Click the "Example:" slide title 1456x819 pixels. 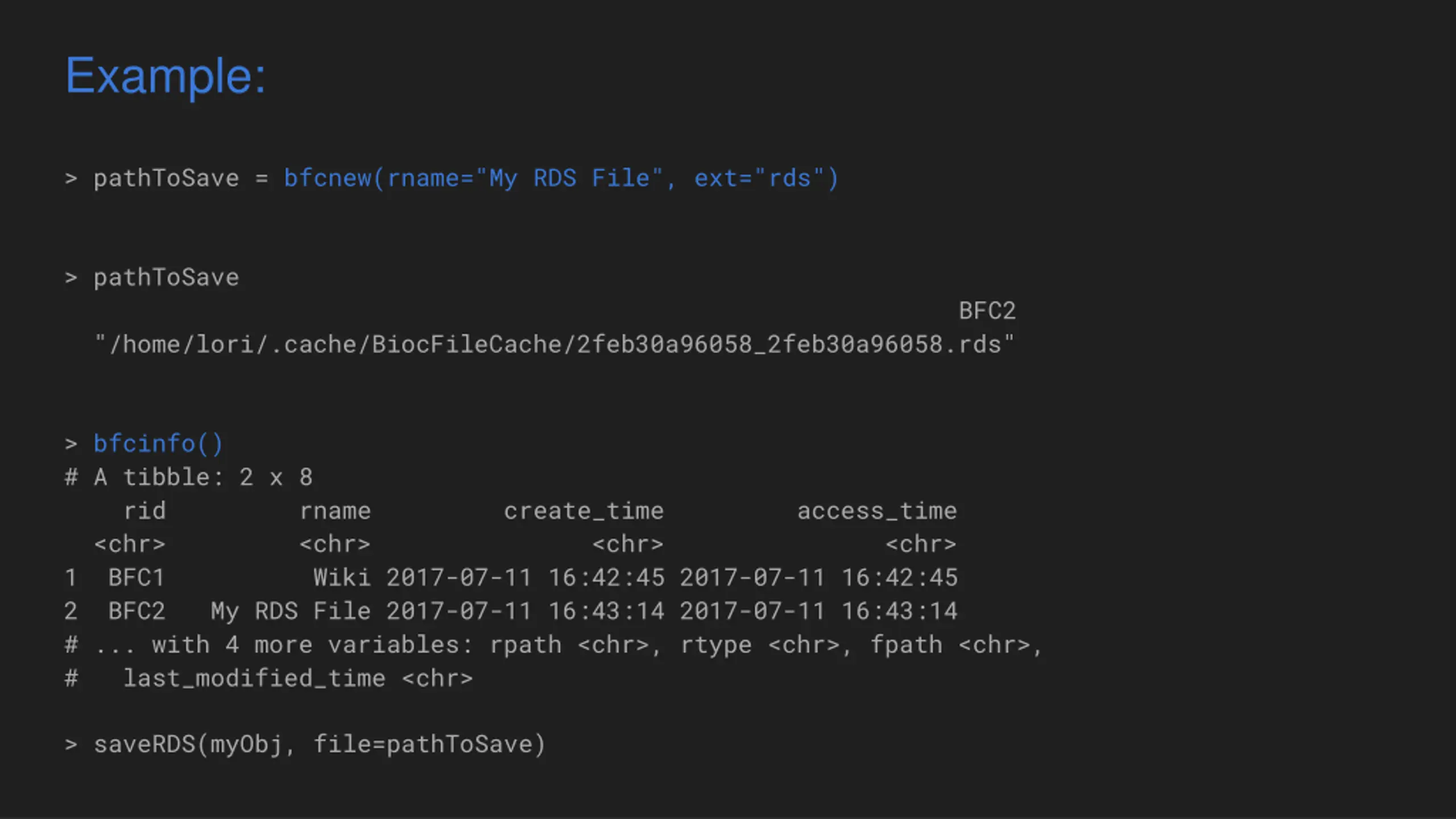166,76
